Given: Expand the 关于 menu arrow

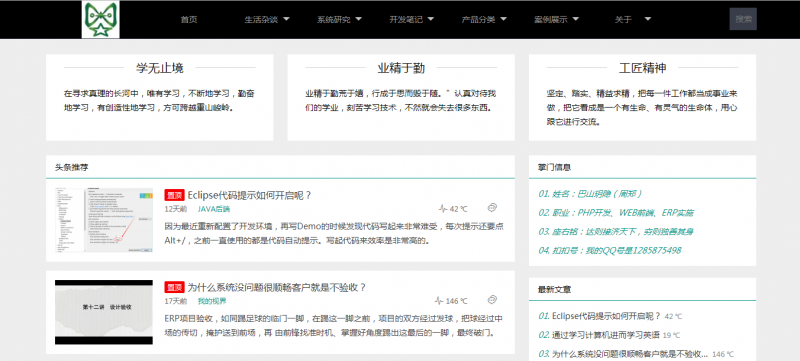Looking at the screenshot, I should point(647,19).
